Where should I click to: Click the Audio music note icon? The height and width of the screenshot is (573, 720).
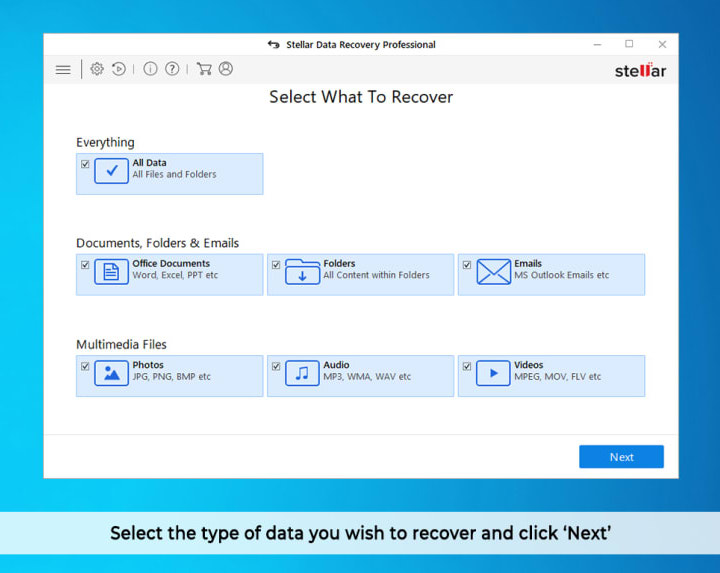pos(302,374)
